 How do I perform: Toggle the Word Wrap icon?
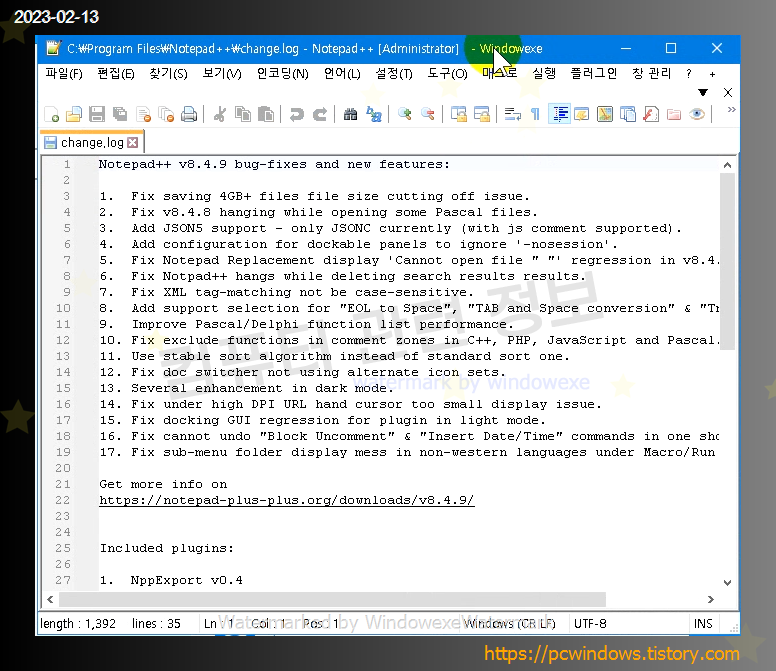point(512,114)
